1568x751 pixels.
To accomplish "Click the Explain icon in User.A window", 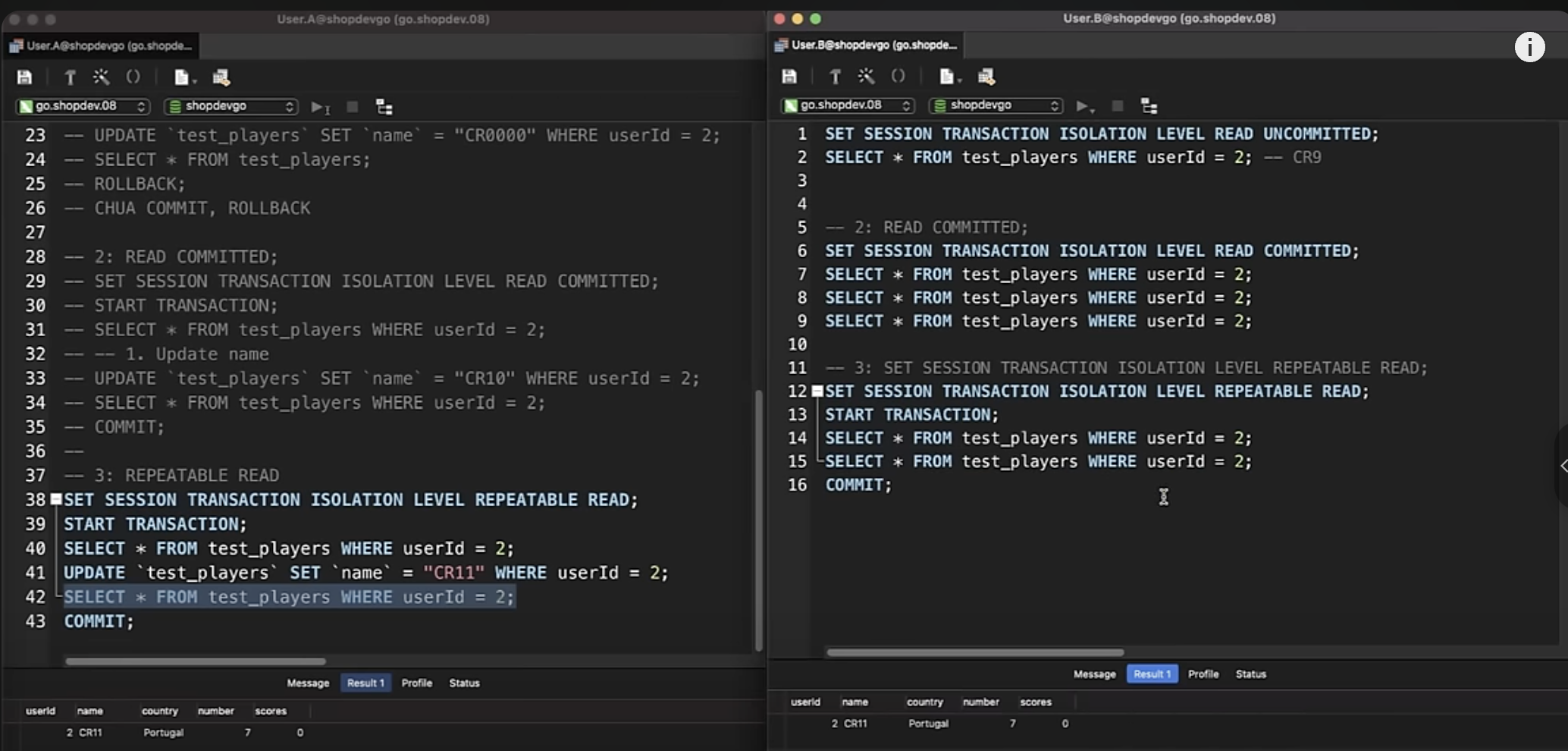I will click(384, 107).
